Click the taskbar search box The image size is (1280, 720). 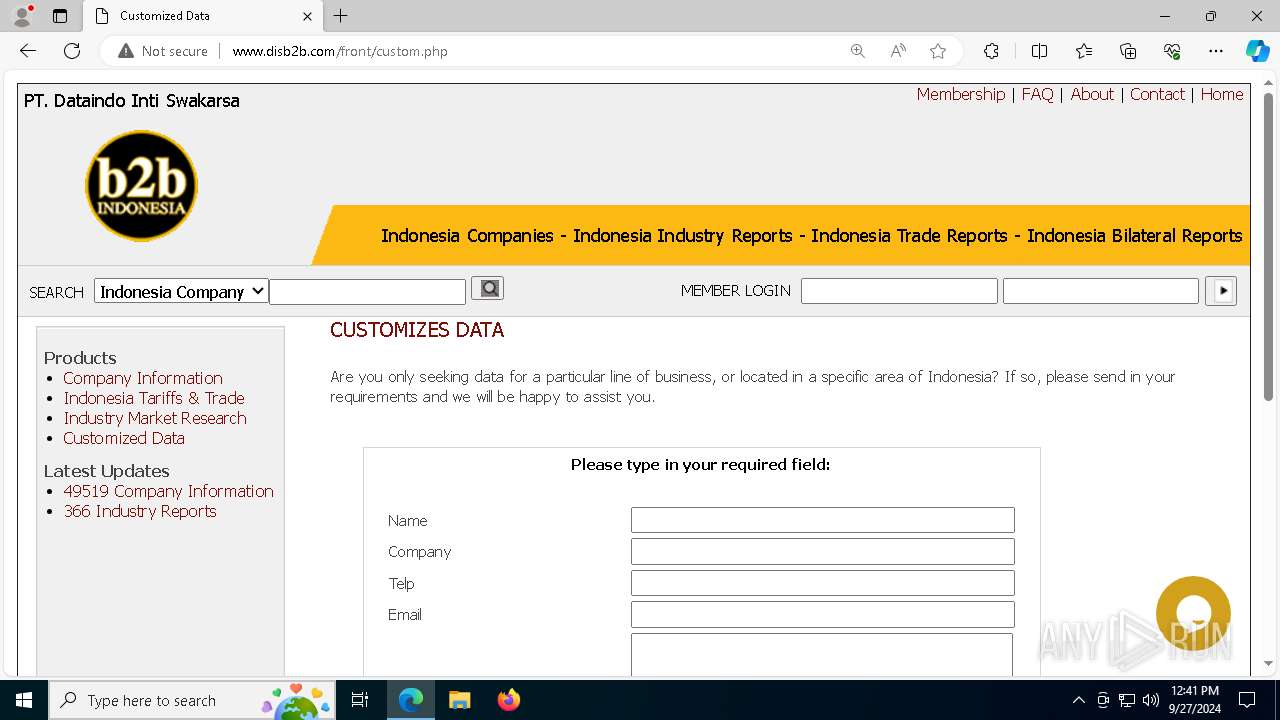tap(191, 700)
